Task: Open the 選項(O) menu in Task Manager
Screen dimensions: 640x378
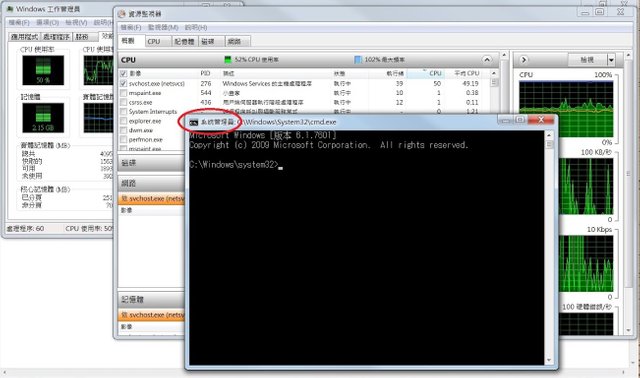Action: [47, 22]
